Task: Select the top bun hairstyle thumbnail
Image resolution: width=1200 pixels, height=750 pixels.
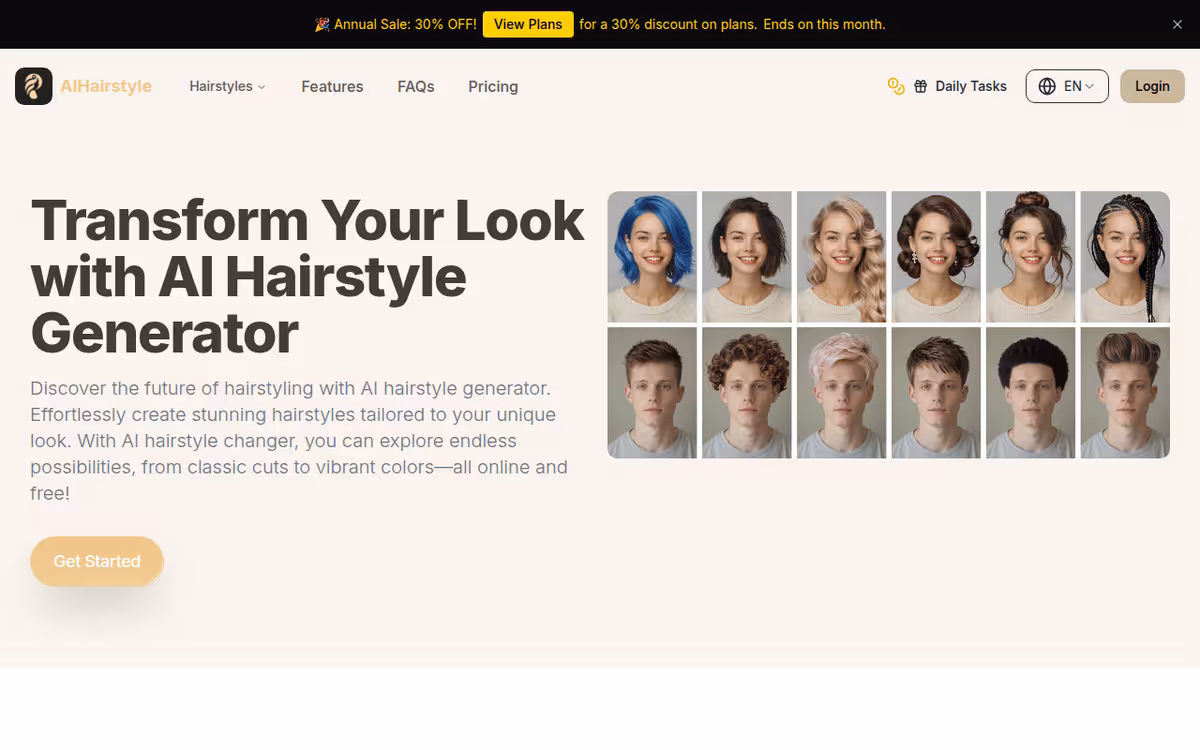Action: pos(1031,257)
